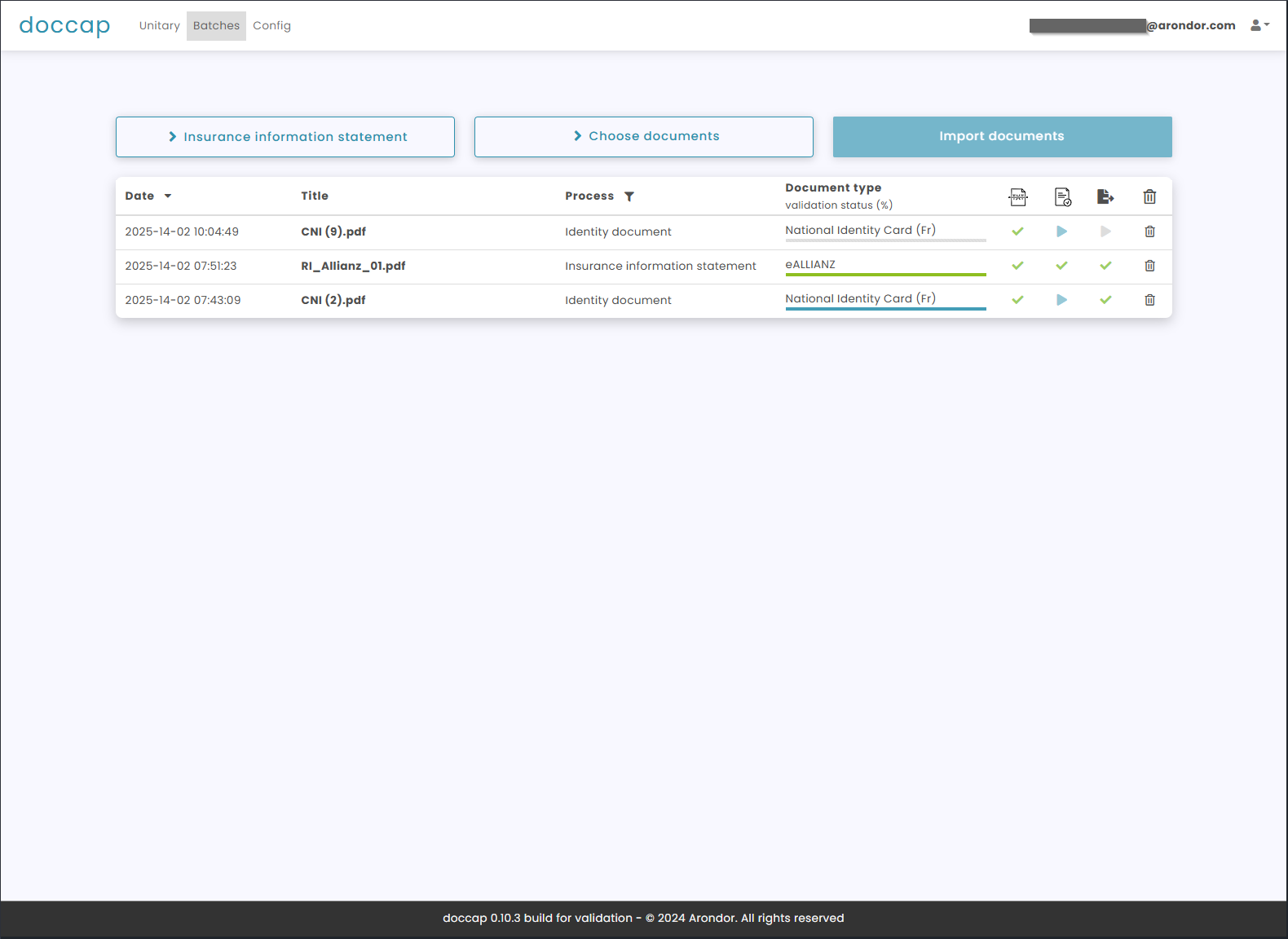The height and width of the screenshot is (939, 1288).
Task: Open the user account dropdown
Action: click(x=1259, y=25)
